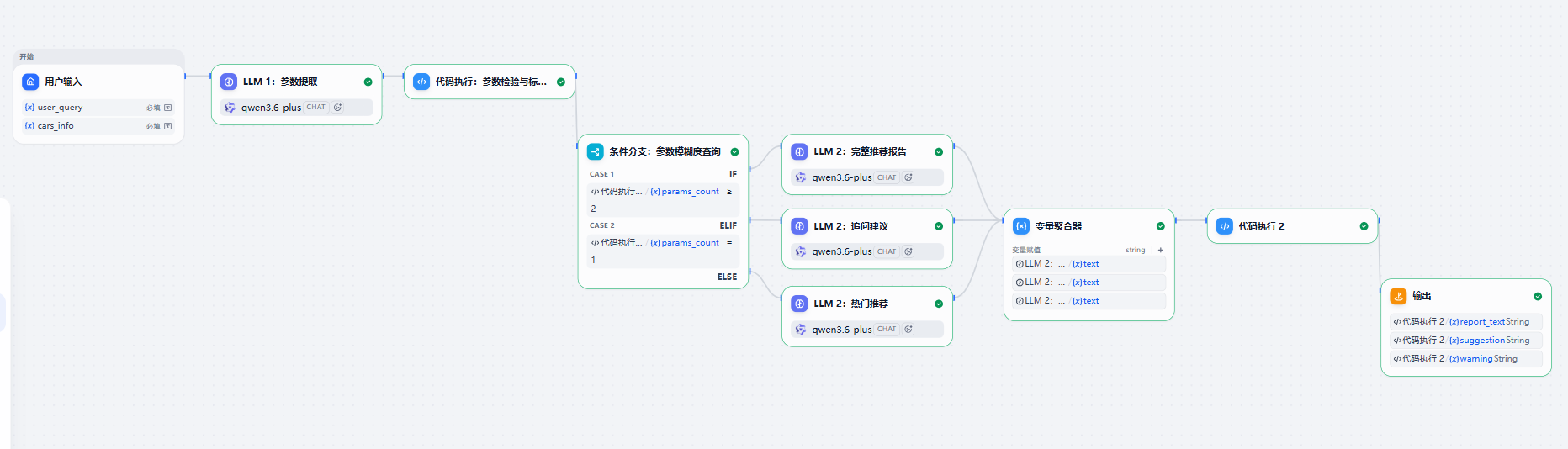Click green status check on LLM 1: 参数提取

368,82
